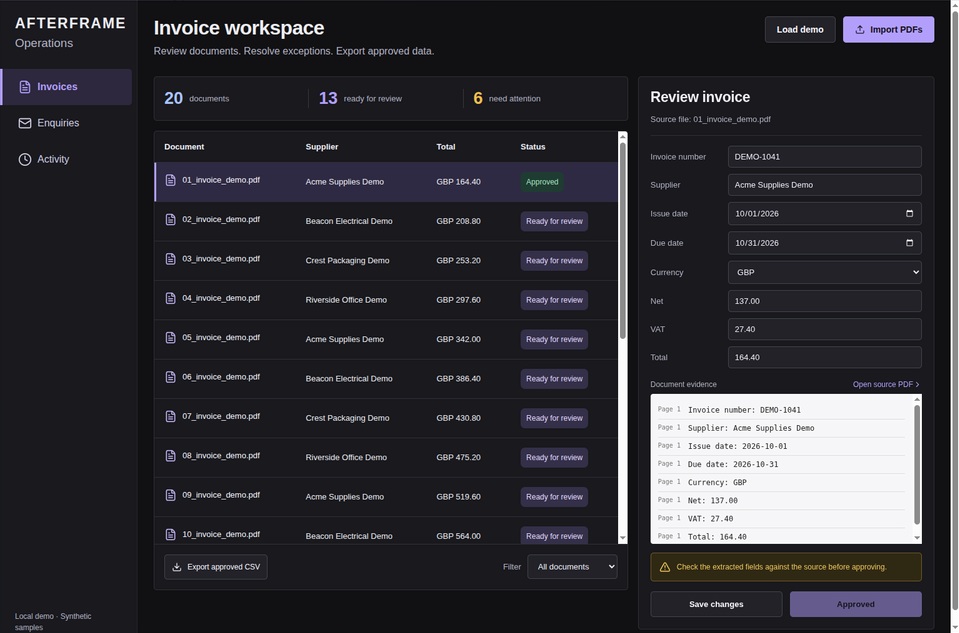Screen dimensions: 959x633
Task: Click the Approved status badge for 01_invoice_demo.pdf
Action: click(x=542, y=182)
